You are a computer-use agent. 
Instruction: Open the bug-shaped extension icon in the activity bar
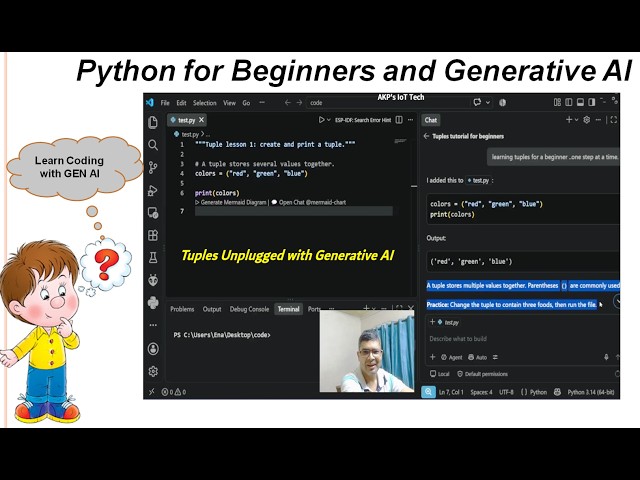[x=153, y=280]
